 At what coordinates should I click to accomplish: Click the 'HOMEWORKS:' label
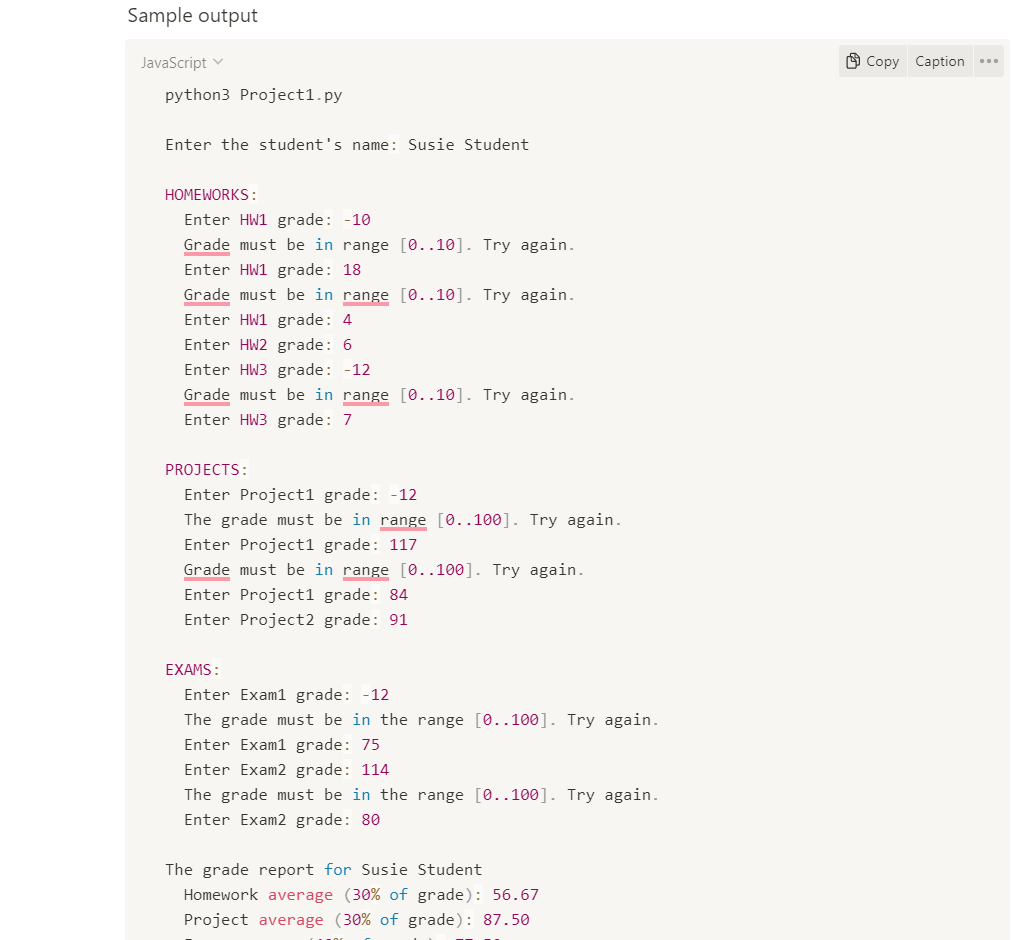tap(211, 194)
